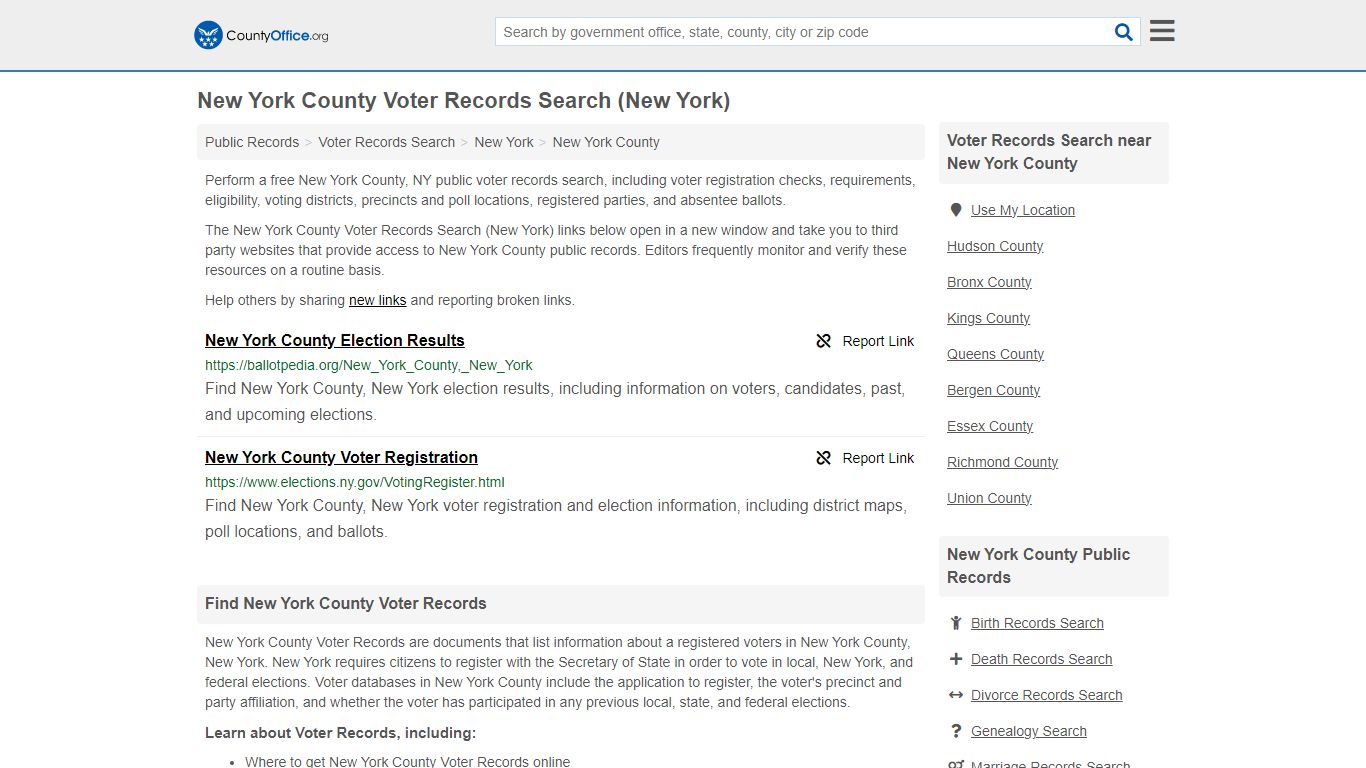Open Public Records breadcrumb

click(252, 142)
